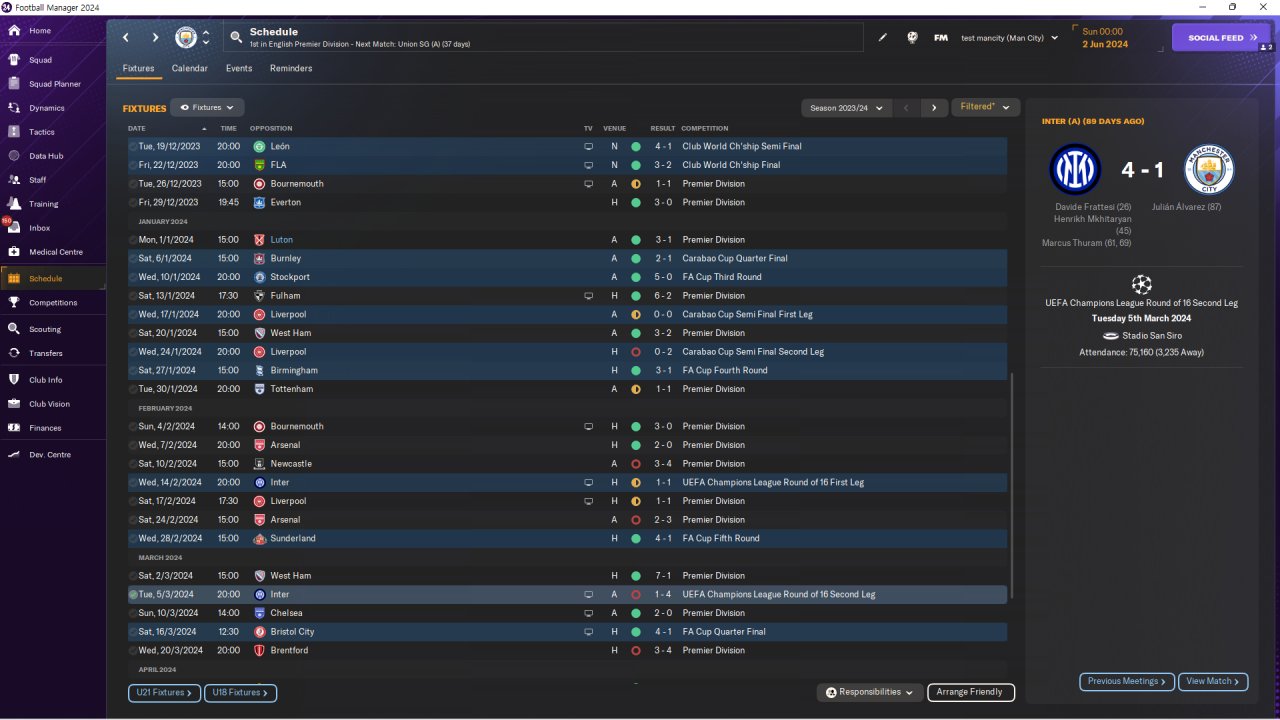This screenshot has width=1280, height=720.
Task: Click the Everton team name in fixtures
Action: point(286,203)
